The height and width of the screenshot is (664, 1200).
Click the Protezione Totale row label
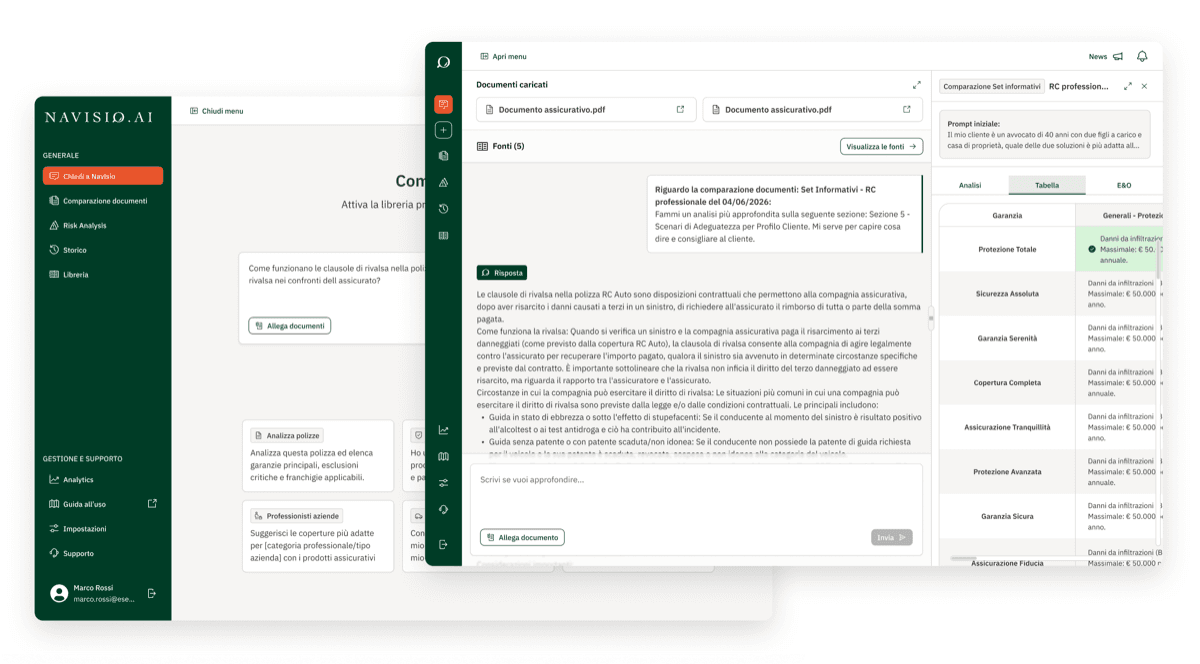click(x=1007, y=249)
